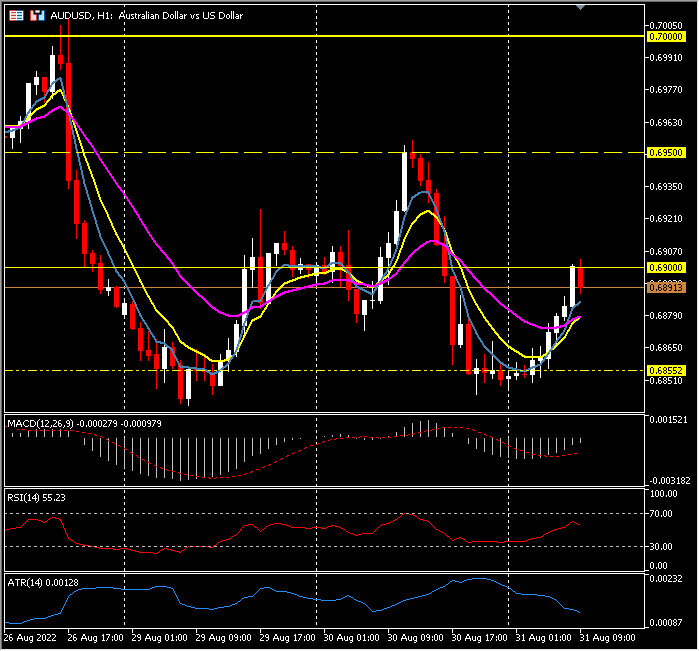
Task: Click the AUDUSD, H1 chart title
Action: click(144, 16)
